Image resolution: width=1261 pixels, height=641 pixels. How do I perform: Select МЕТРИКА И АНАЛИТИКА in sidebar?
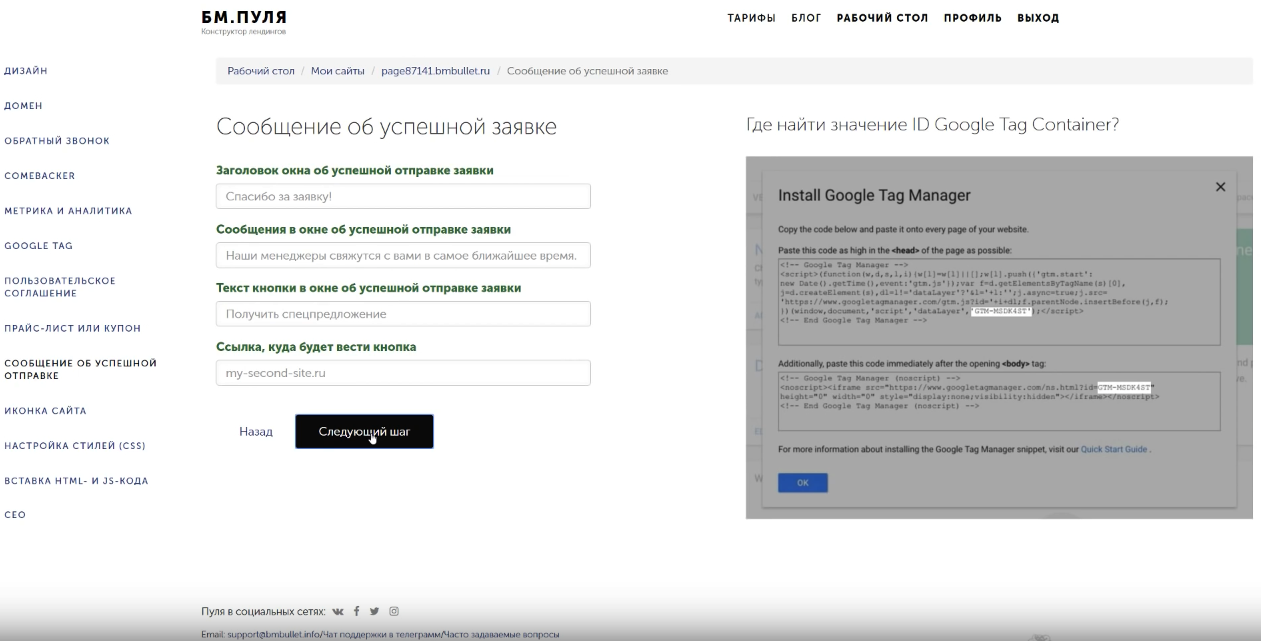point(68,211)
